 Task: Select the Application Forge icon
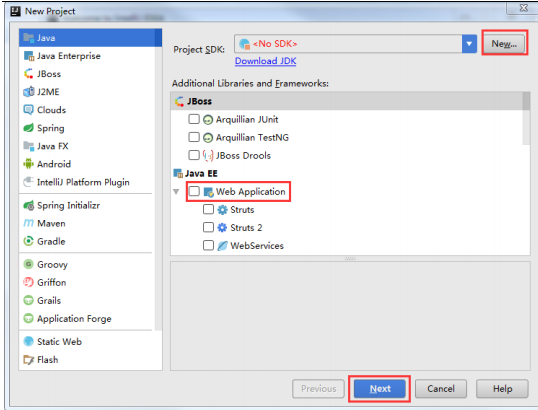pos(28,318)
